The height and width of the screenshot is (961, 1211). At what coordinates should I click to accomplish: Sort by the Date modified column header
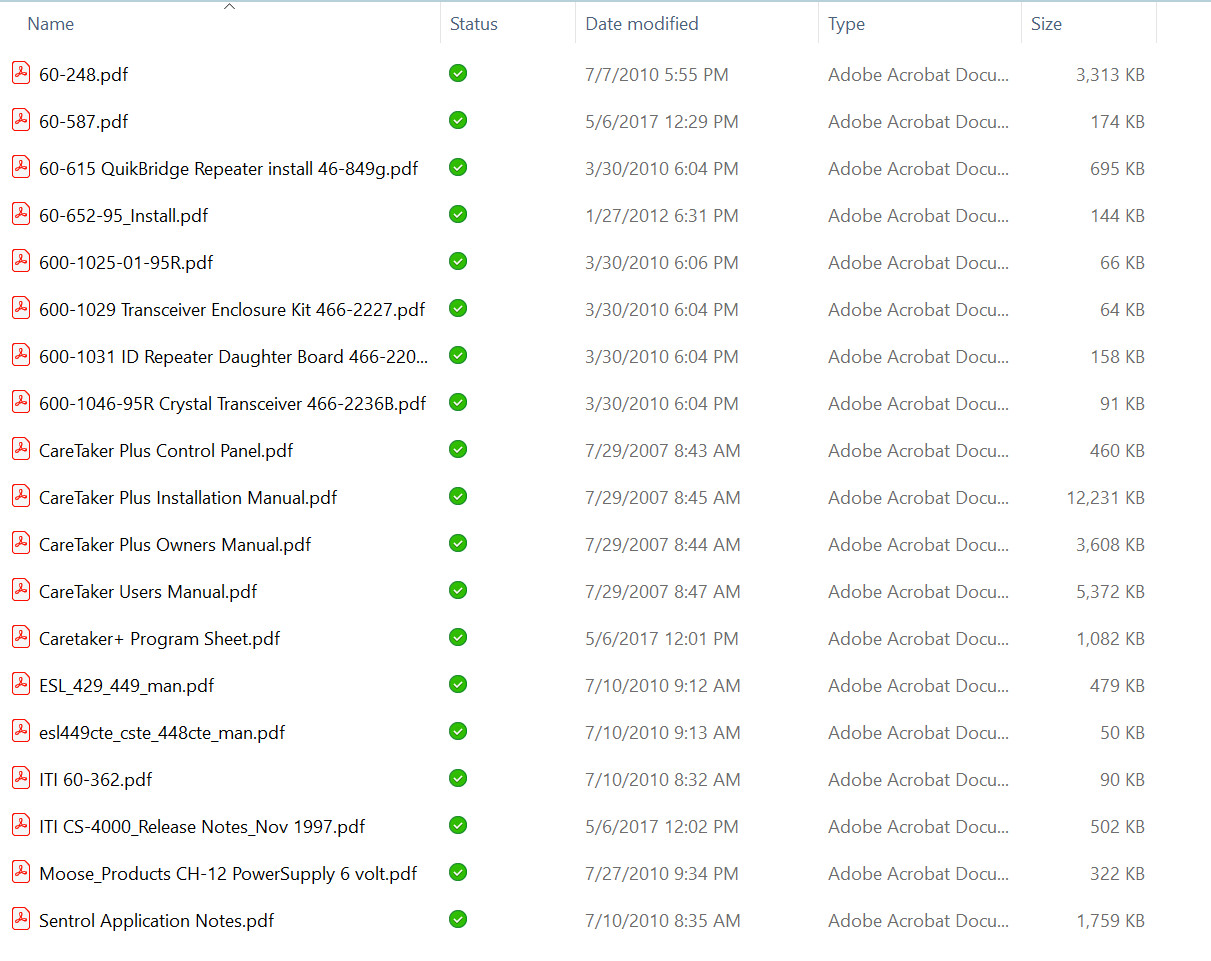pos(642,24)
